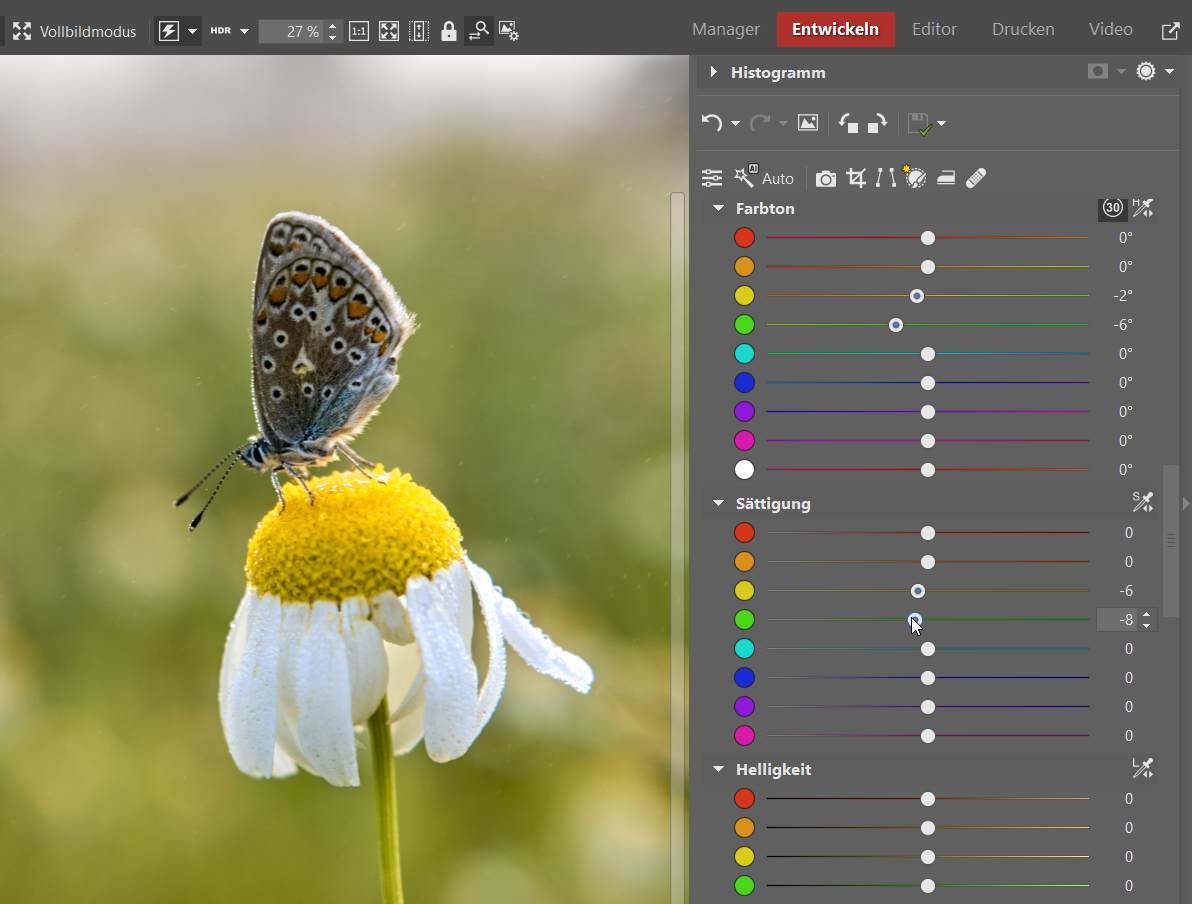The width and height of the screenshot is (1192, 904).
Task: Select the straighten lines tool
Action: 886,178
